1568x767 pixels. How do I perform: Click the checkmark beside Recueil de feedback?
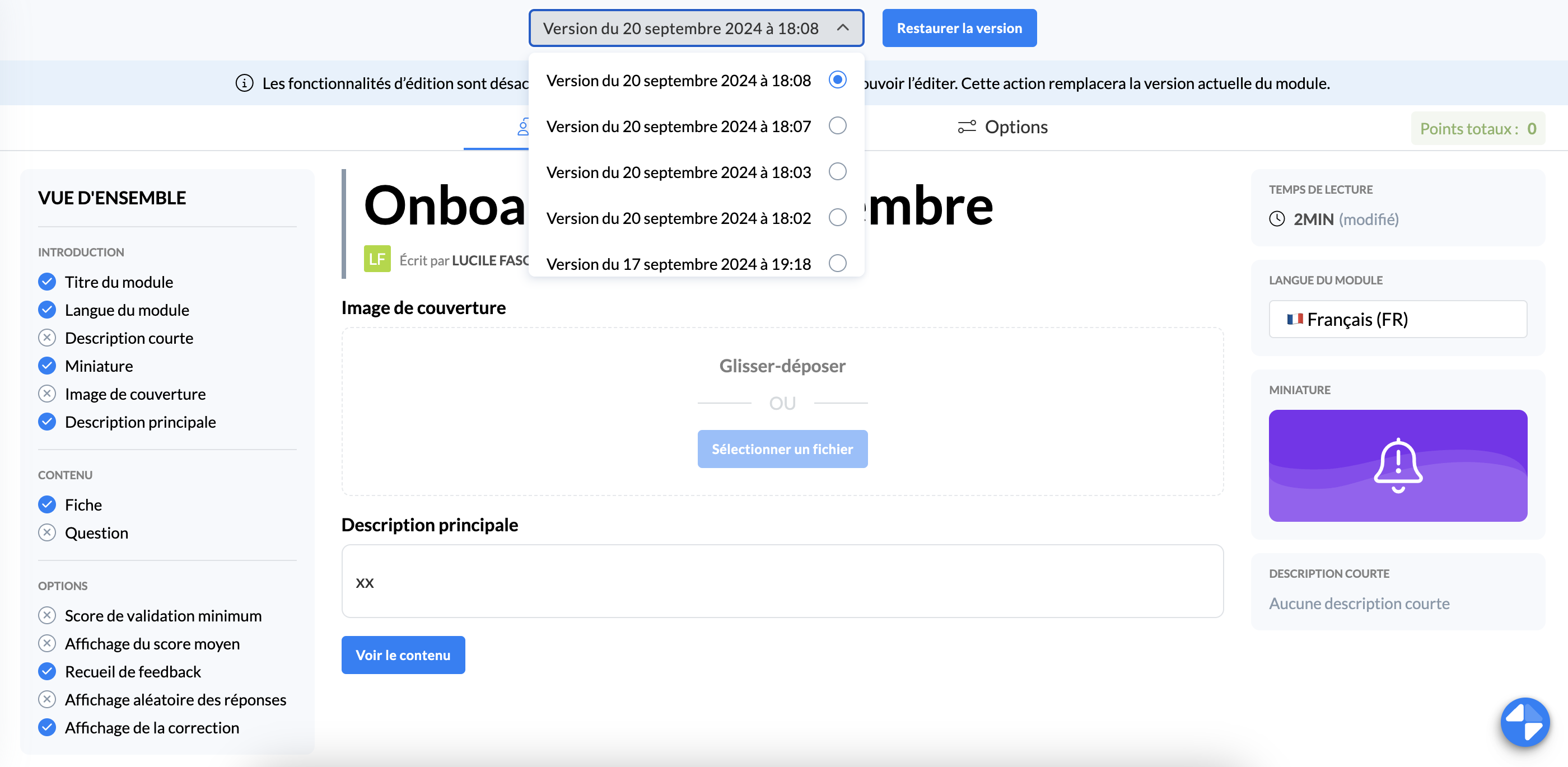point(47,671)
